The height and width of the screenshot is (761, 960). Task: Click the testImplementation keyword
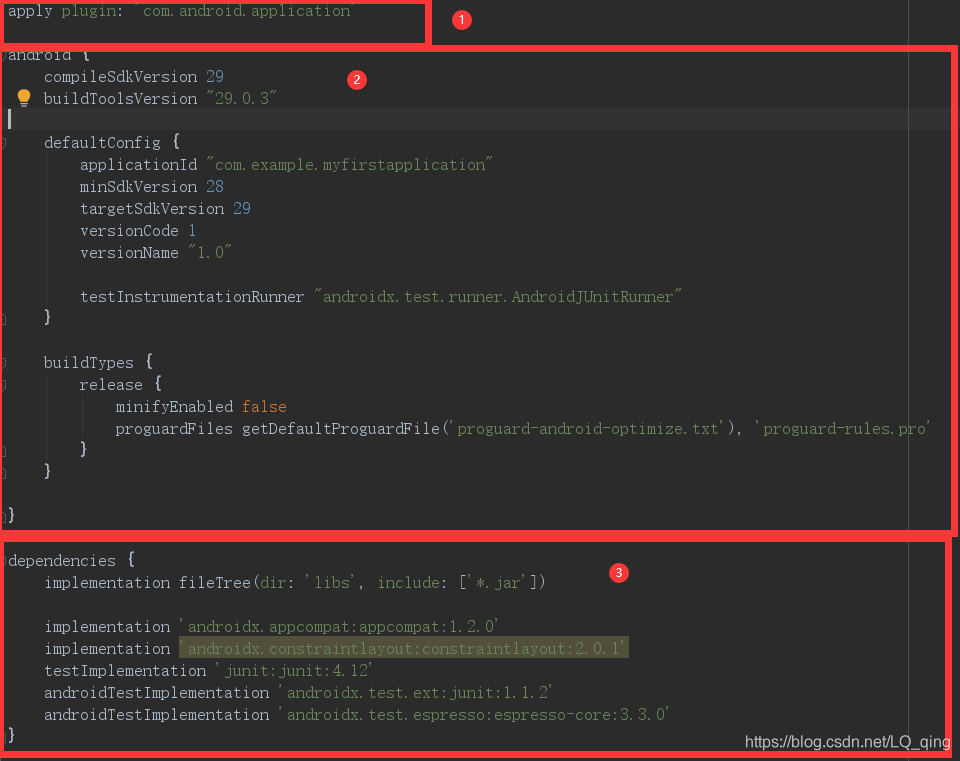(125, 670)
